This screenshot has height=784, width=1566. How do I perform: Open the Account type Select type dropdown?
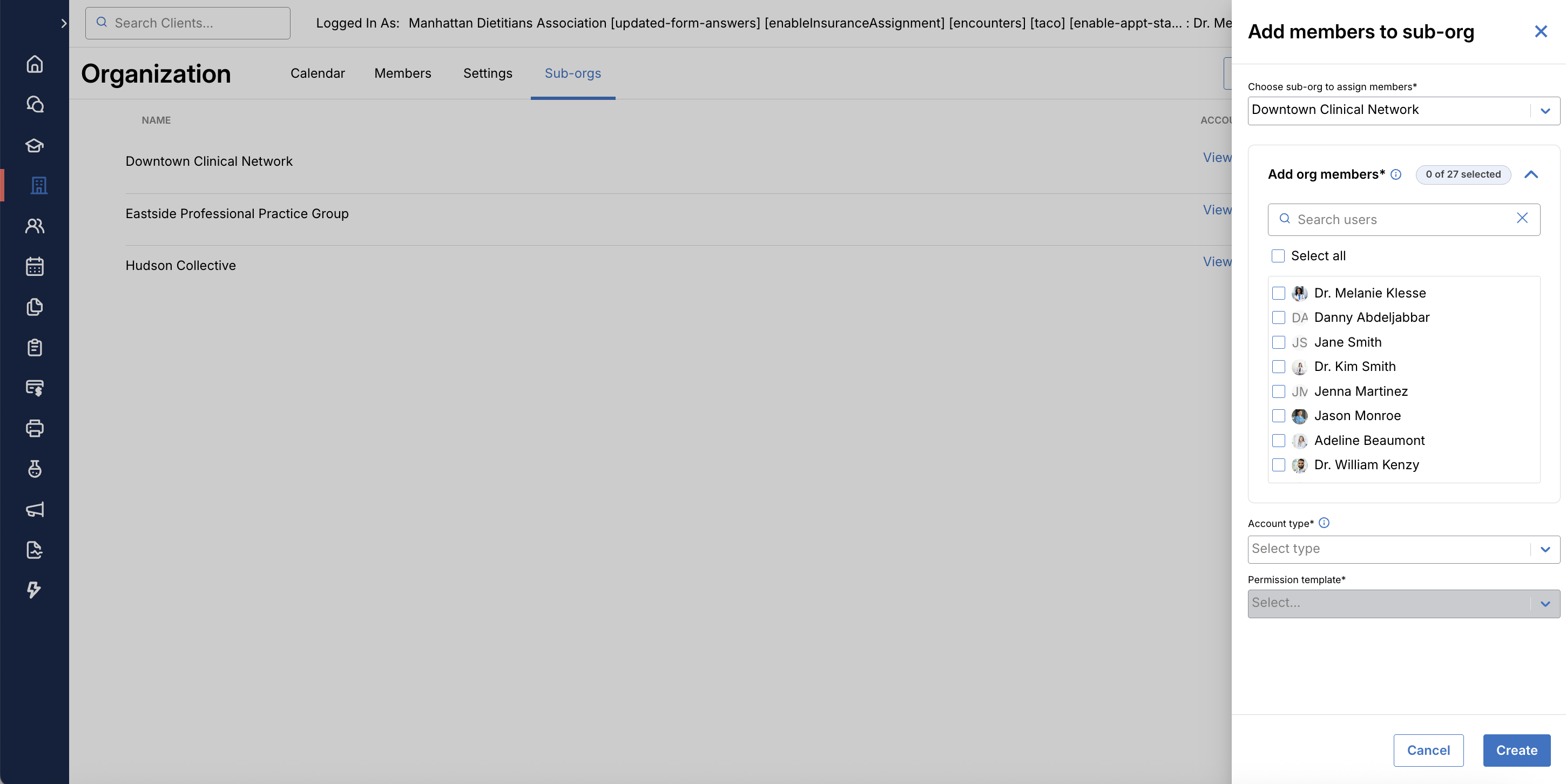pyautogui.click(x=1403, y=549)
